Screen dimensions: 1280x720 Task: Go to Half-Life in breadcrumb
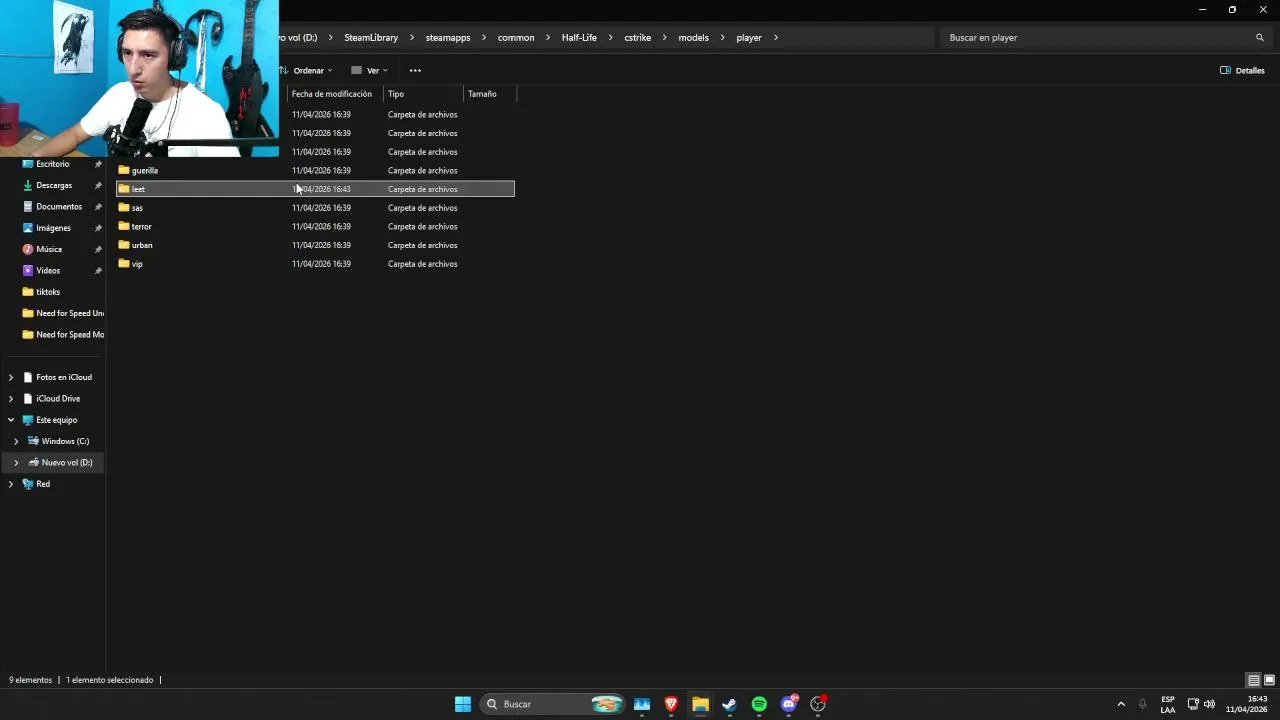click(579, 37)
